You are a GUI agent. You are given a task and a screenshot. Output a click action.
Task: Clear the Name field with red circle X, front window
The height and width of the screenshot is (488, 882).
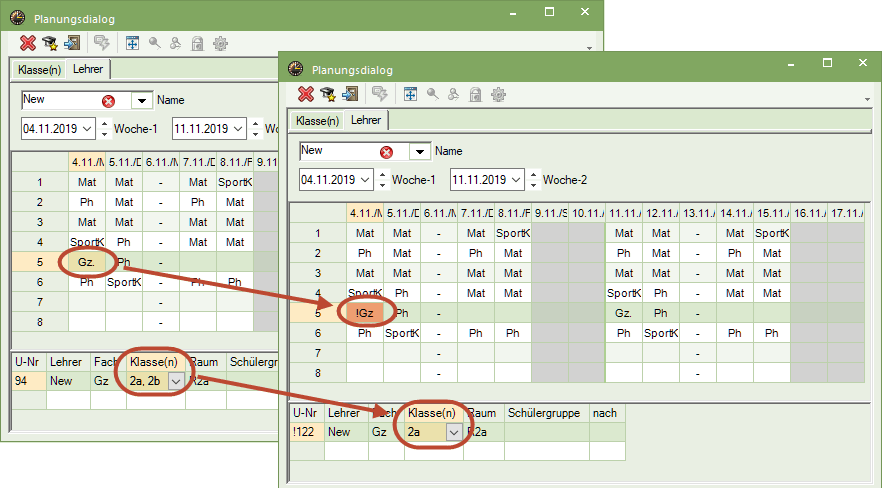click(x=386, y=152)
